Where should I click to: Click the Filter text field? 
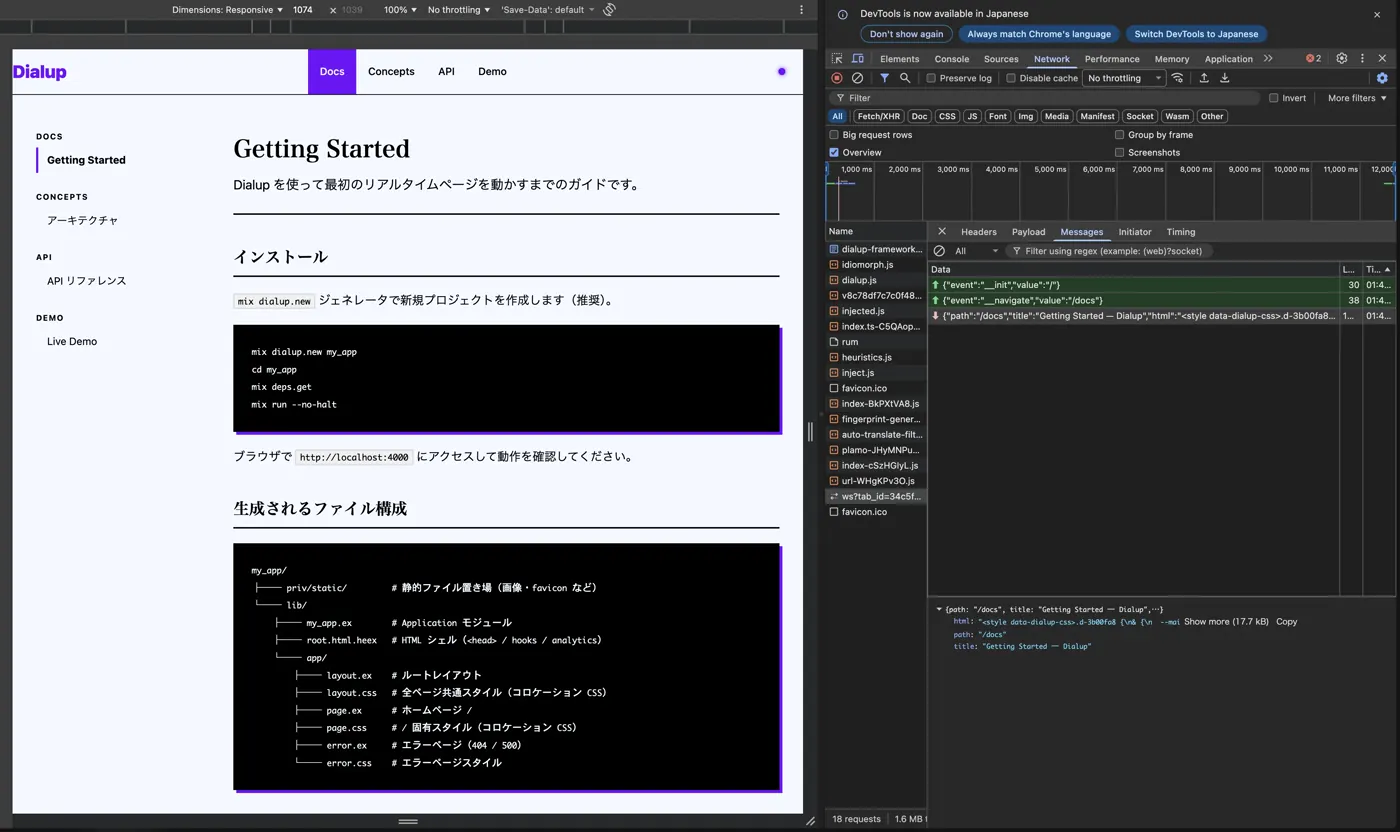1045,98
